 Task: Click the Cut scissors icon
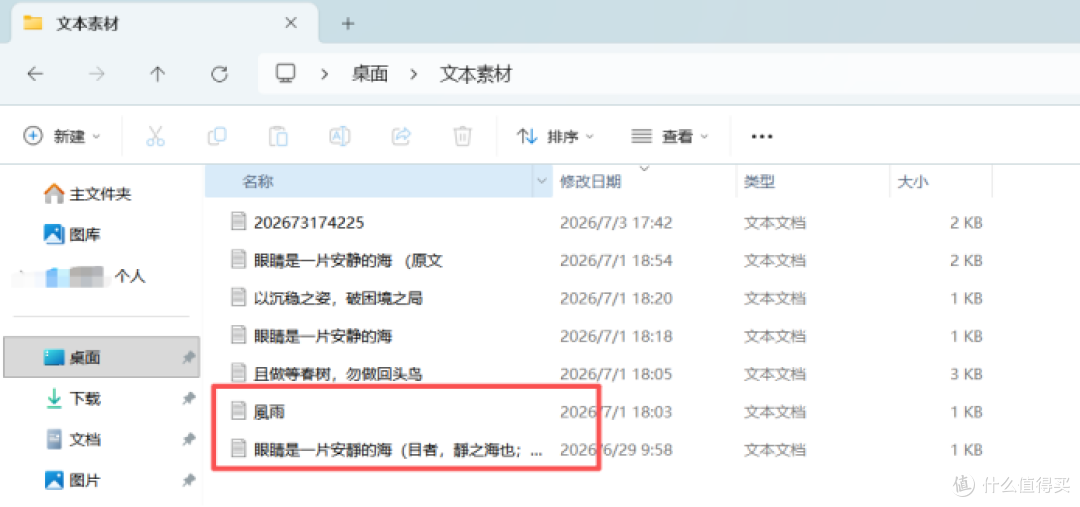(x=156, y=136)
